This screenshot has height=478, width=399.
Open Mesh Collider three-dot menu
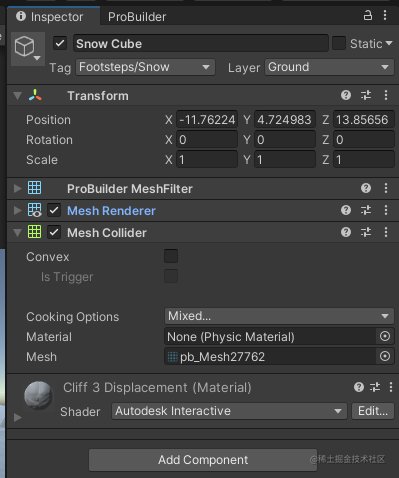click(x=386, y=232)
